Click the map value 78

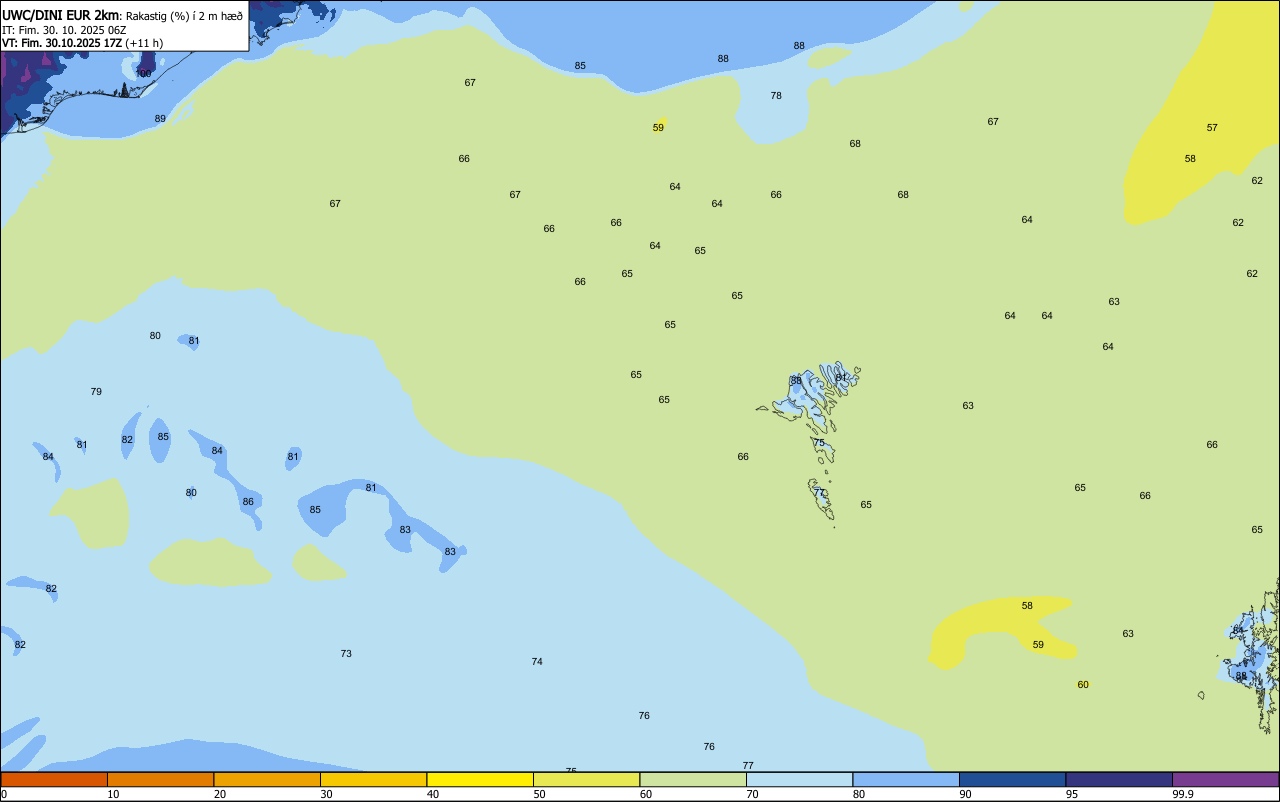click(776, 96)
